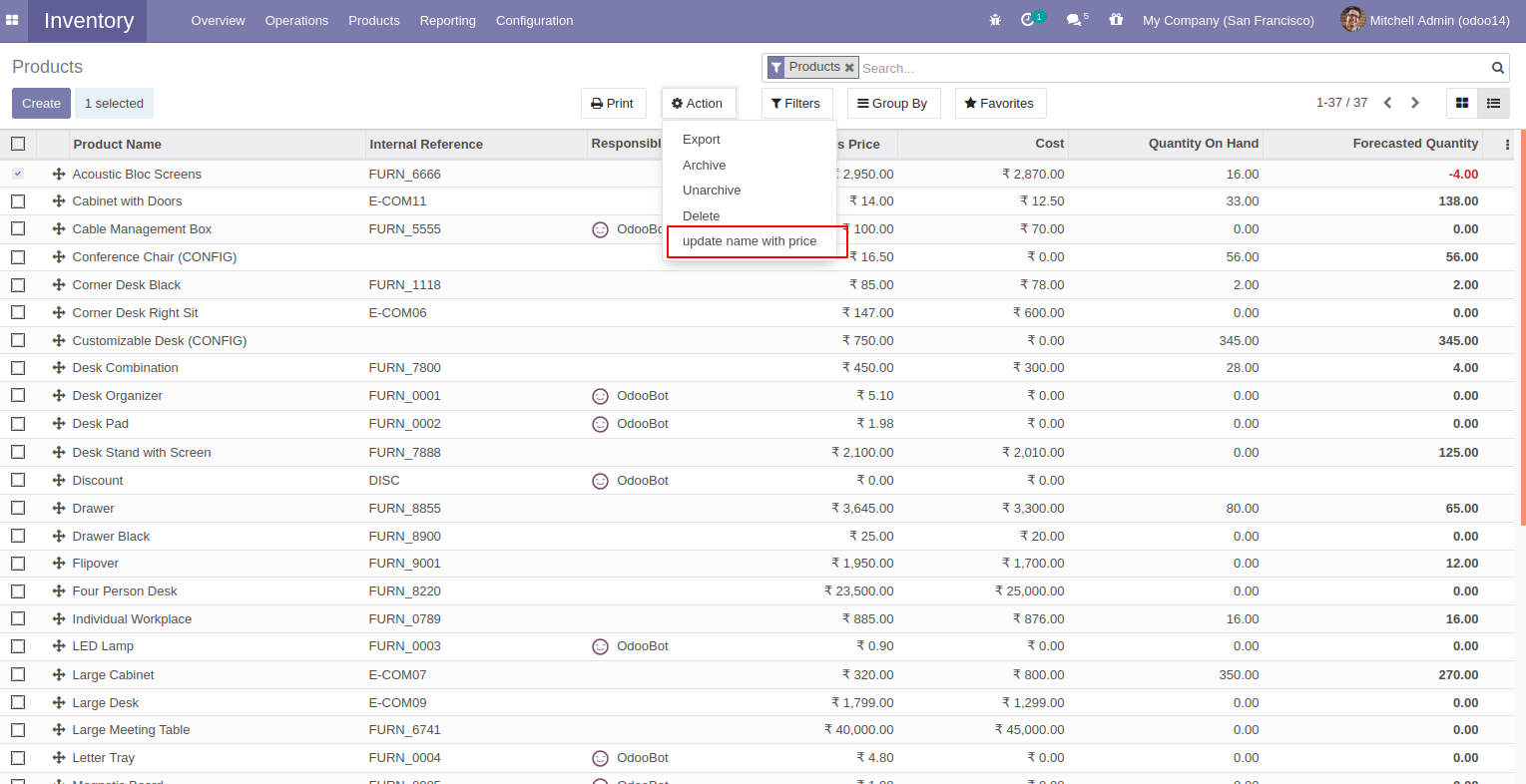Check the Customizable Desk (CONFIG) checkbox
This screenshot has width=1526, height=784.
[18, 341]
